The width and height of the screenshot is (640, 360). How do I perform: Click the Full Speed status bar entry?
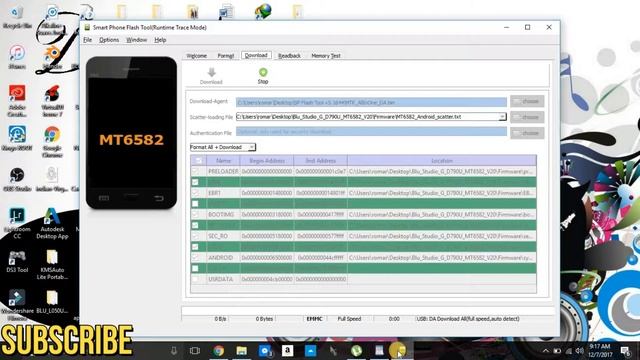[349, 319]
